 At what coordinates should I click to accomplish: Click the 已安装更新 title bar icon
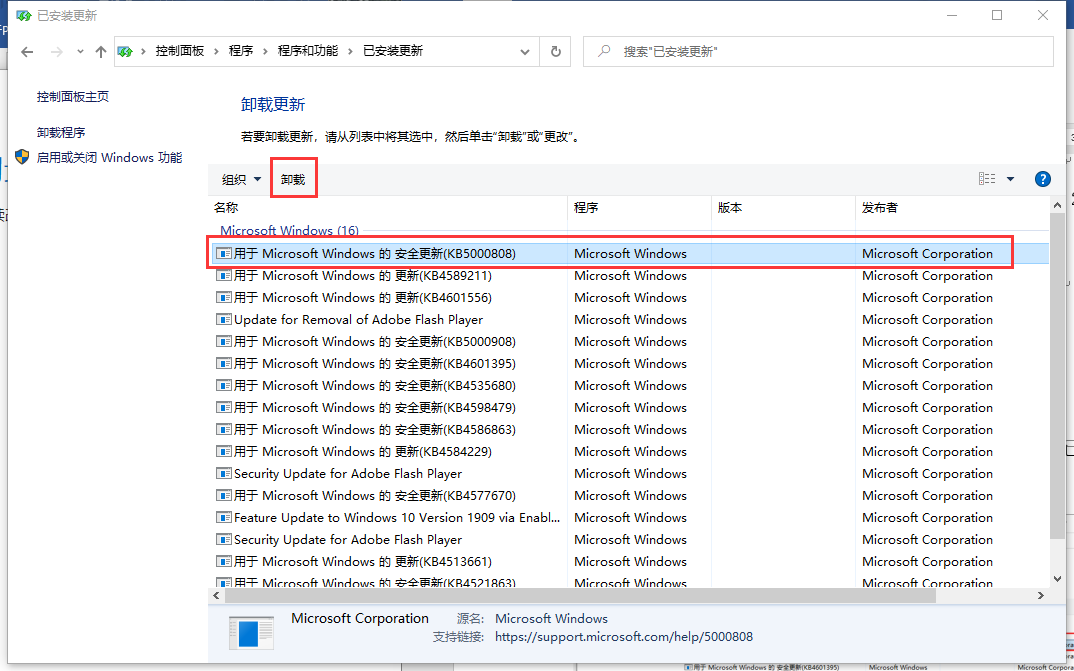[x=24, y=15]
